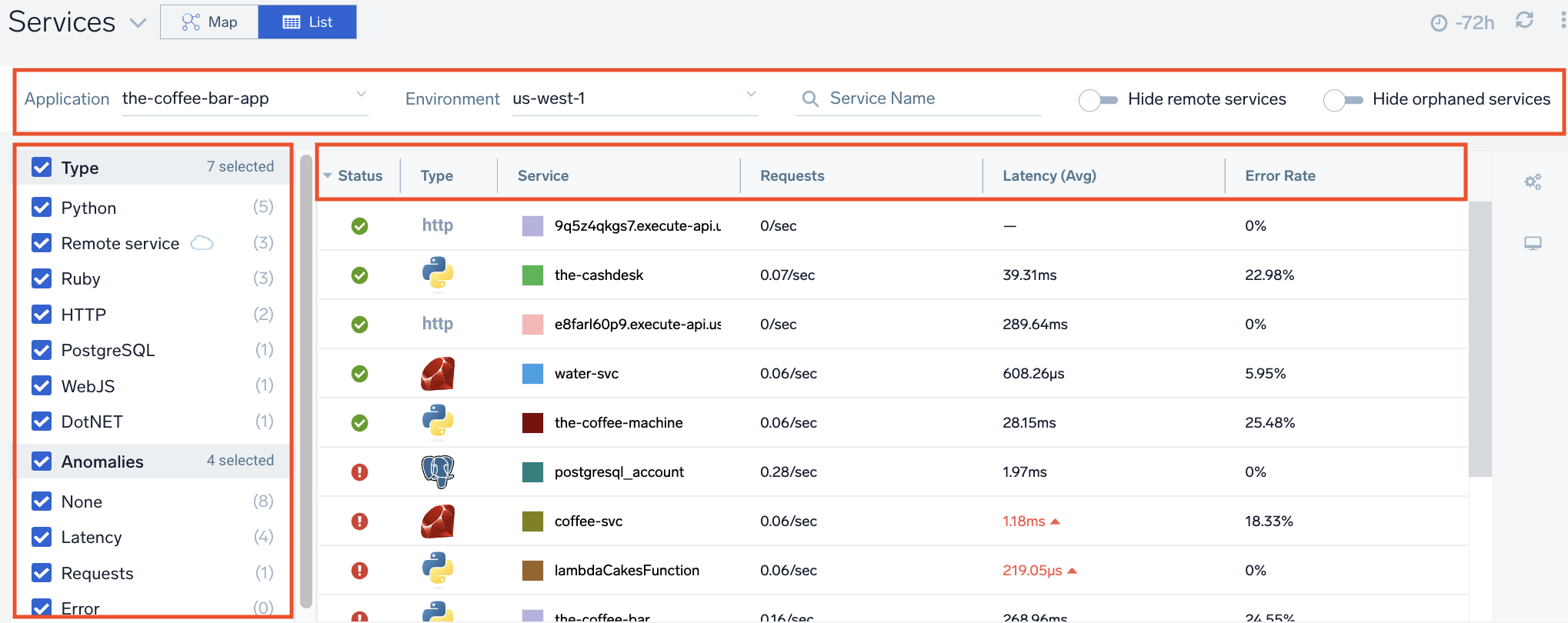Open the settings gears icon on right panel
Viewport: 1568px width, 623px height.
coord(1533,182)
